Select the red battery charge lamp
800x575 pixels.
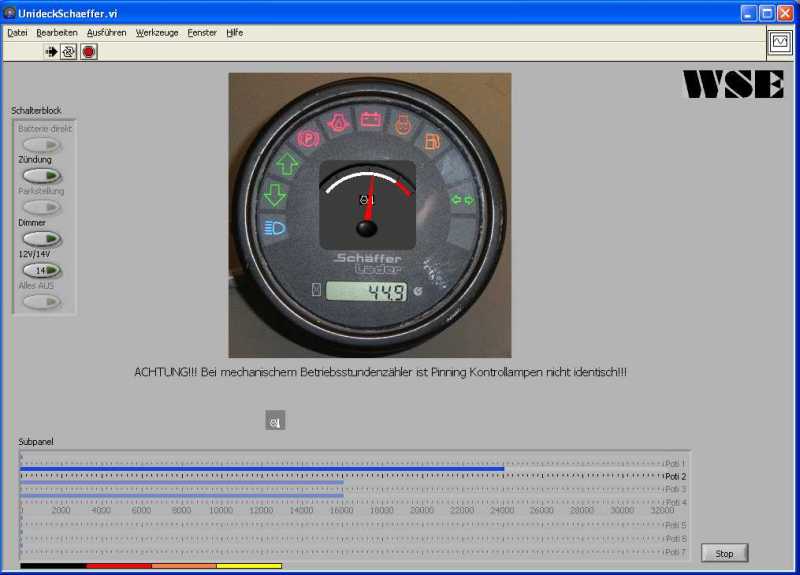pyautogui.click(x=370, y=119)
